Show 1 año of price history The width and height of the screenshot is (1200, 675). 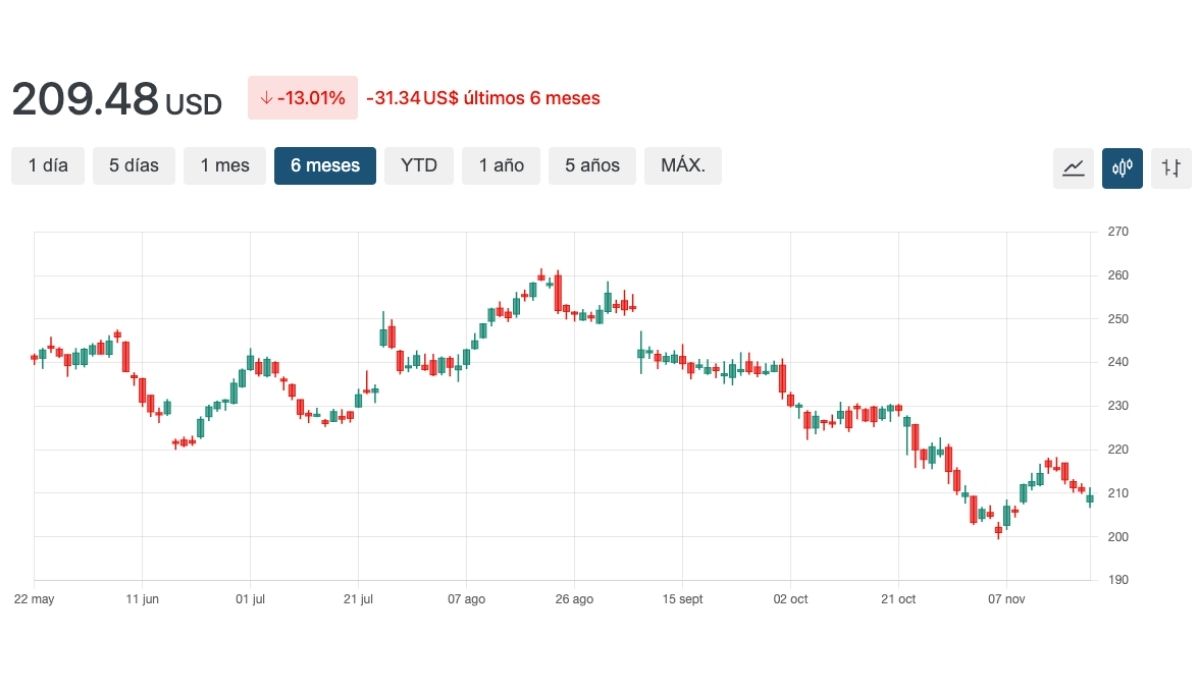click(x=501, y=166)
